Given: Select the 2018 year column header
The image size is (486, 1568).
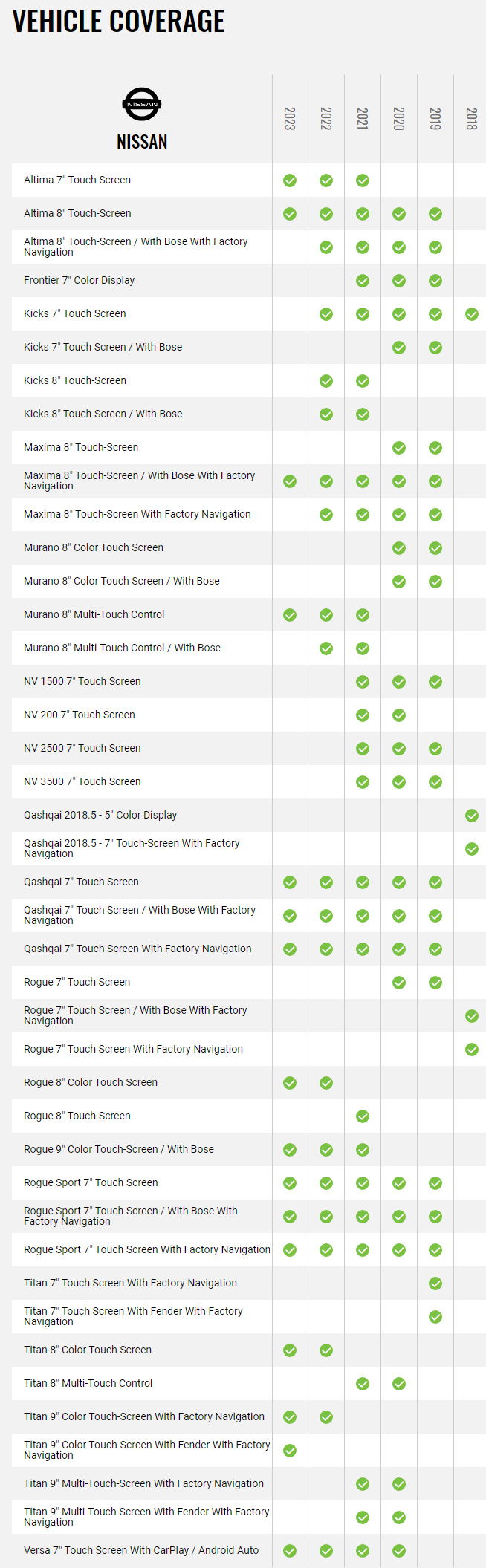Looking at the screenshot, I should click(x=472, y=119).
